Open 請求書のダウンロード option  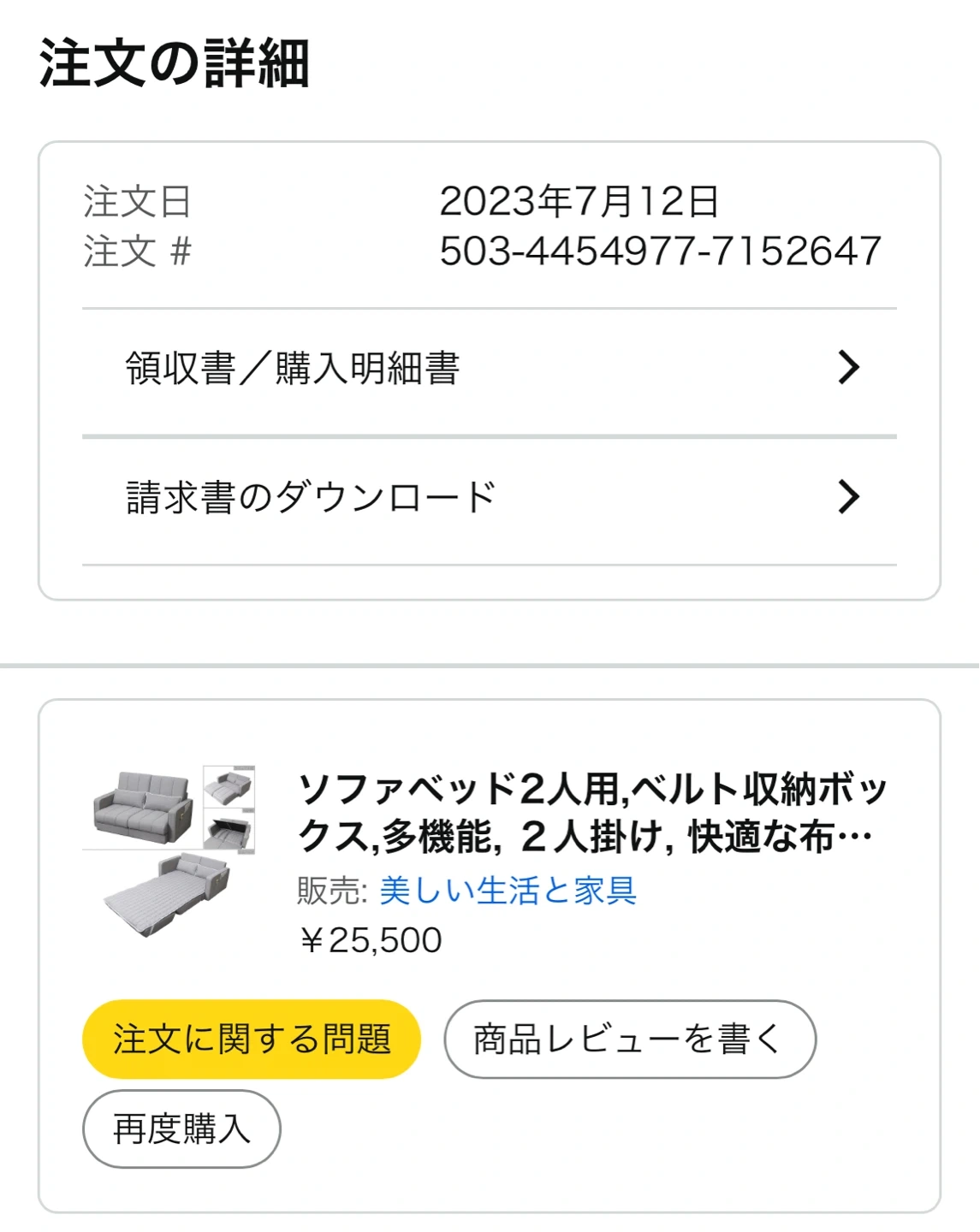pos(311,497)
